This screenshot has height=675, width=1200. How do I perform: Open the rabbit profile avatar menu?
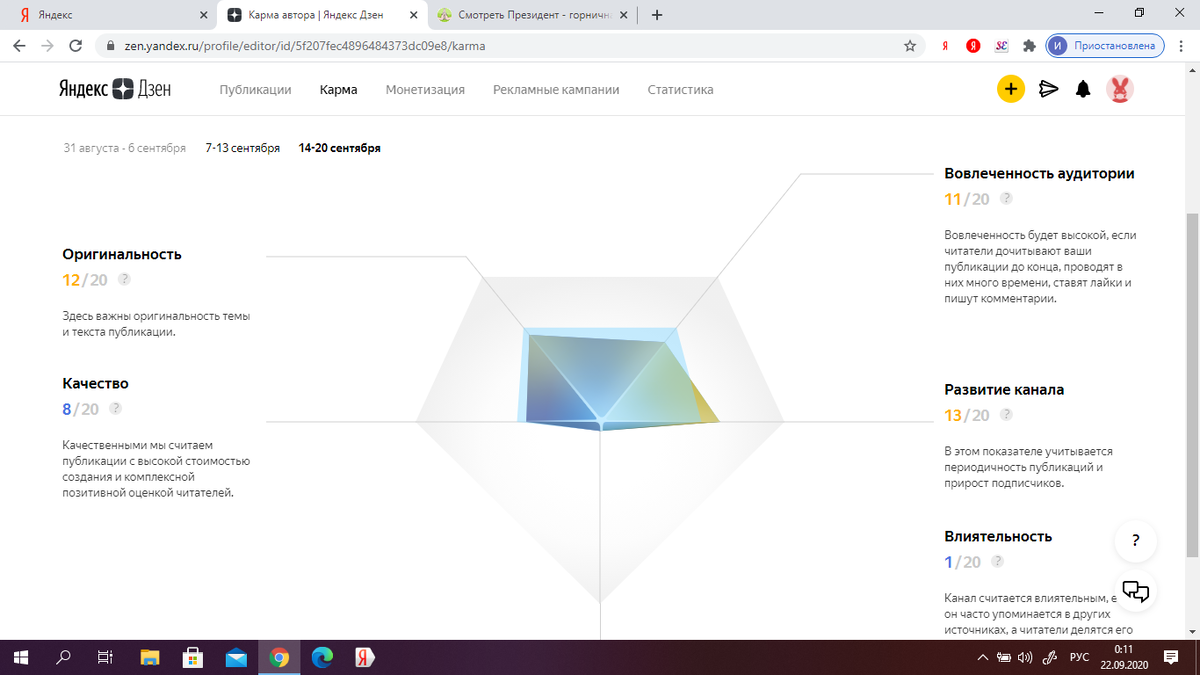[x=1119, y=89]
